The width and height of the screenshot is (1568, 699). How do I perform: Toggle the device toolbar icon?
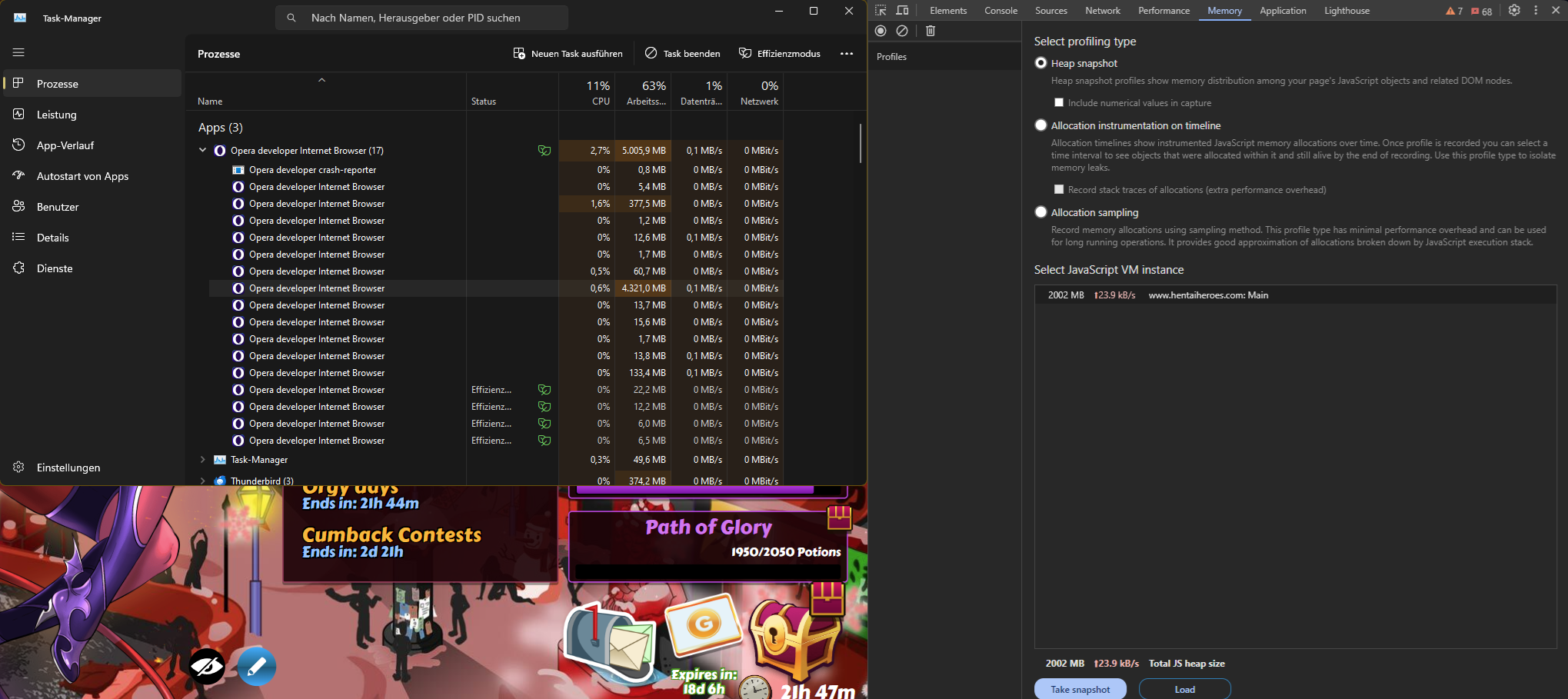903,11
